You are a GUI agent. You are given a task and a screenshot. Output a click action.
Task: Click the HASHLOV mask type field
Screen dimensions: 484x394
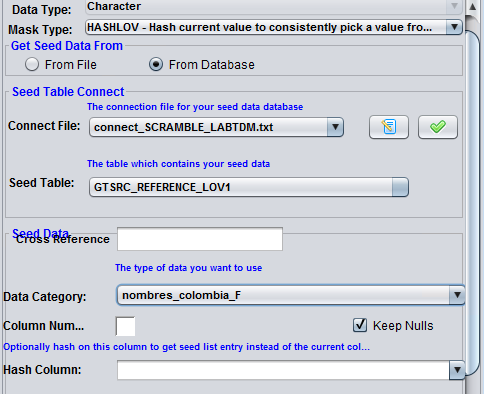[x=266, y=27]
